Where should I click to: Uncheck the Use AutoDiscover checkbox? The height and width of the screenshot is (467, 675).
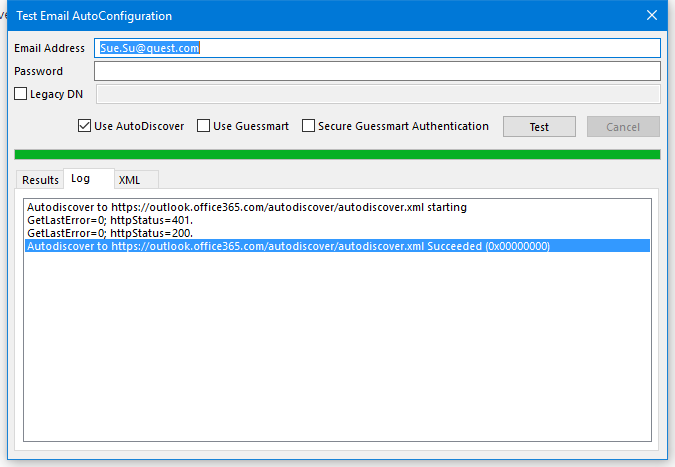point(85,126)
